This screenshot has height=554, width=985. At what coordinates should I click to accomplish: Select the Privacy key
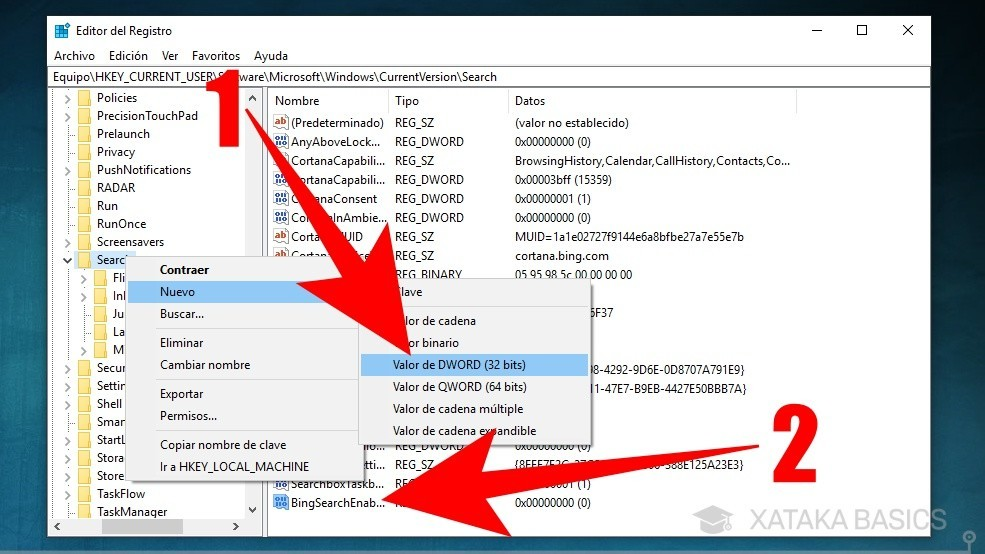point(116,152)
